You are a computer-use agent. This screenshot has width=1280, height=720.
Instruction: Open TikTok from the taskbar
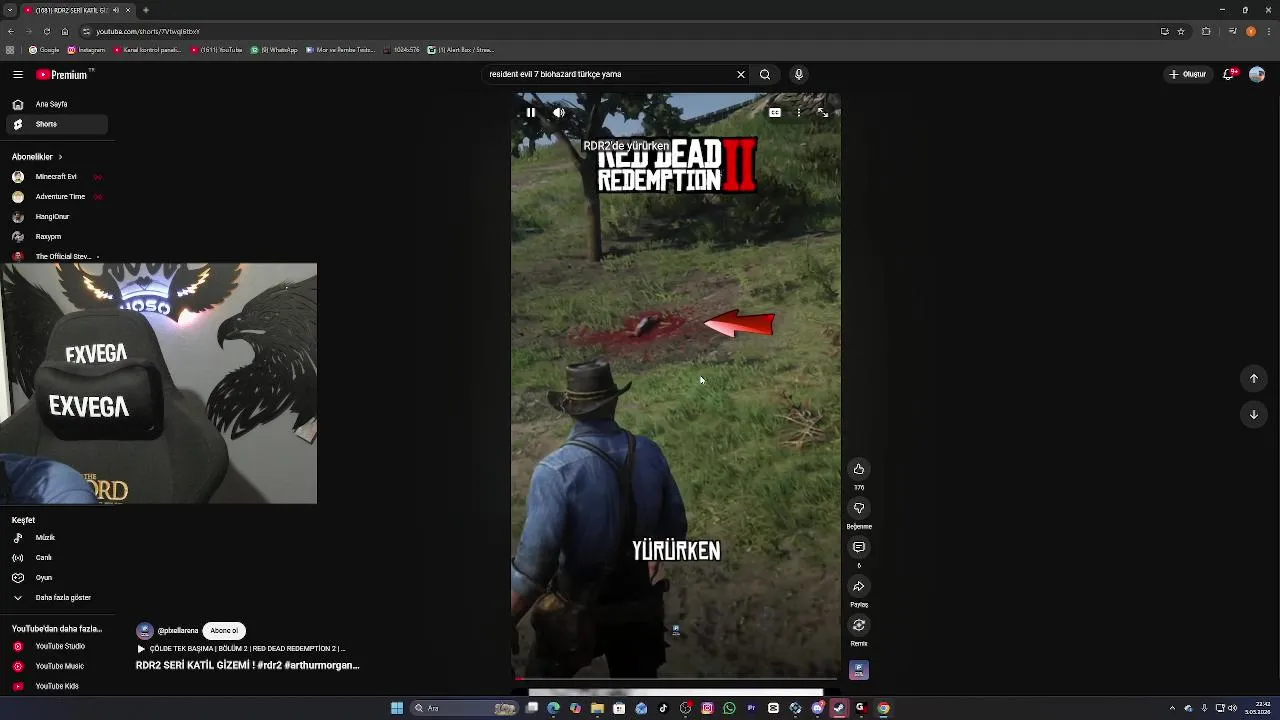click(x=663, y=708)
